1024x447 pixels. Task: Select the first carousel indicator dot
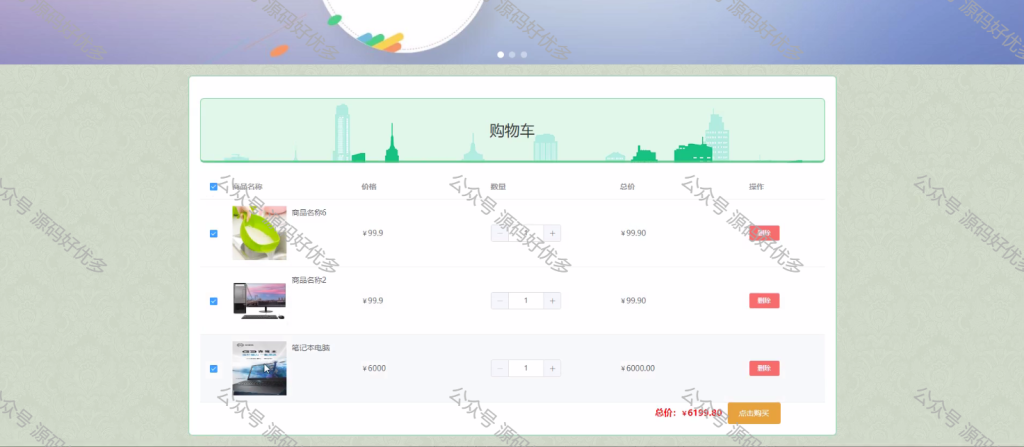point(501,55)
